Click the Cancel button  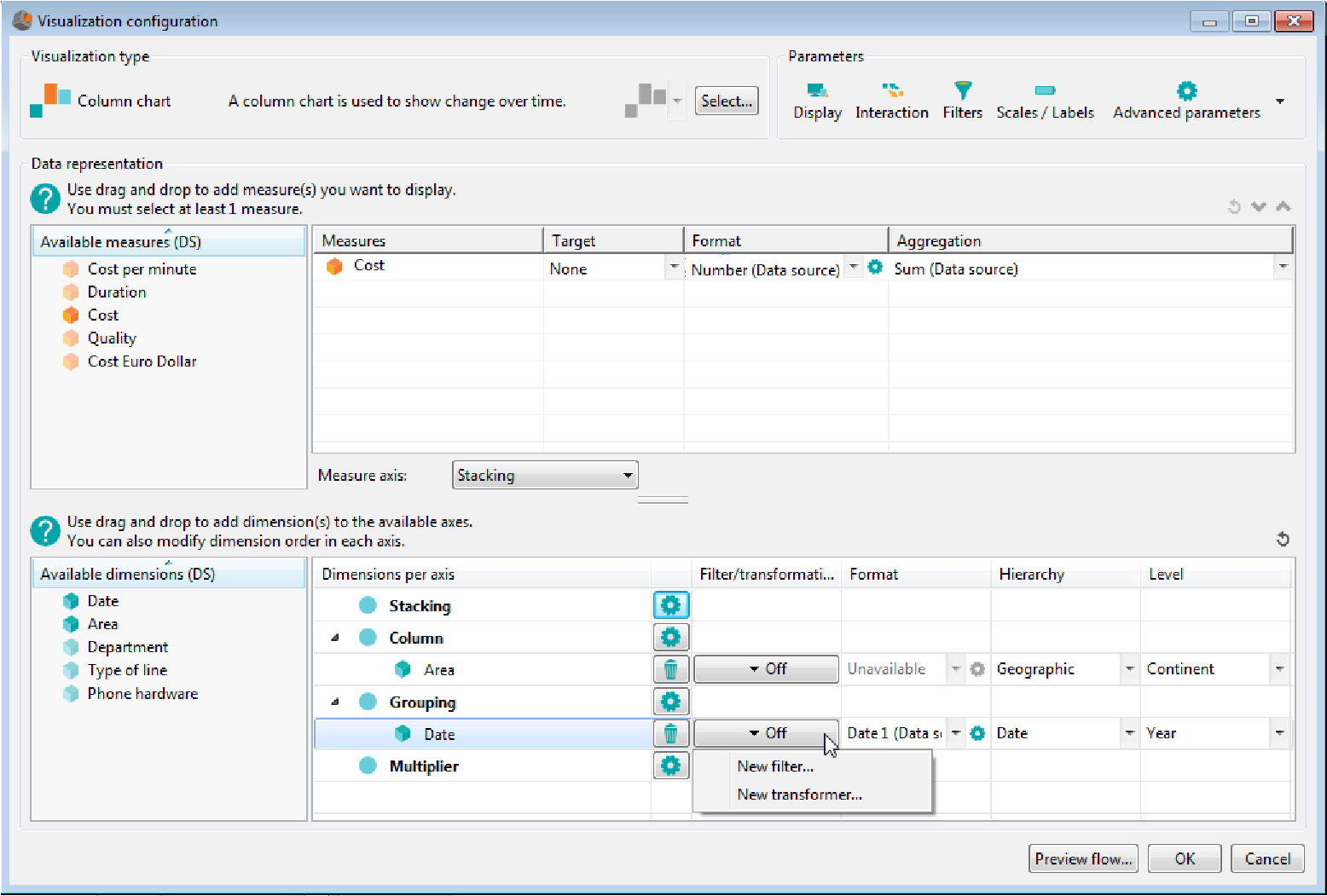click(1267, 858)
